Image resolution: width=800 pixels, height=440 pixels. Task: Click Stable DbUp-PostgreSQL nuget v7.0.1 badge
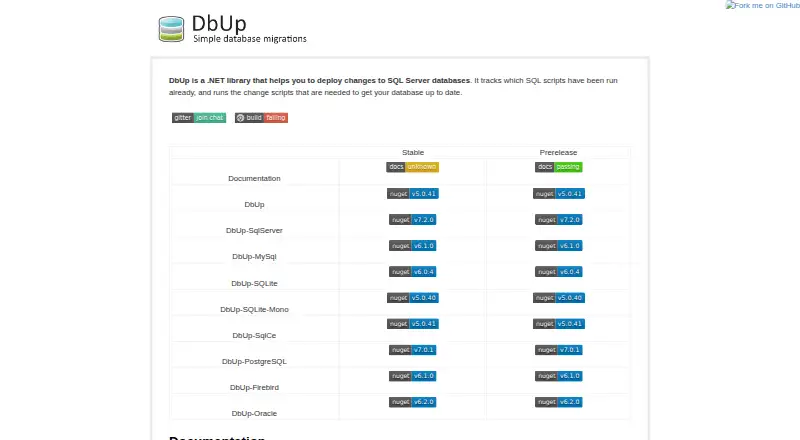(413, 350)
